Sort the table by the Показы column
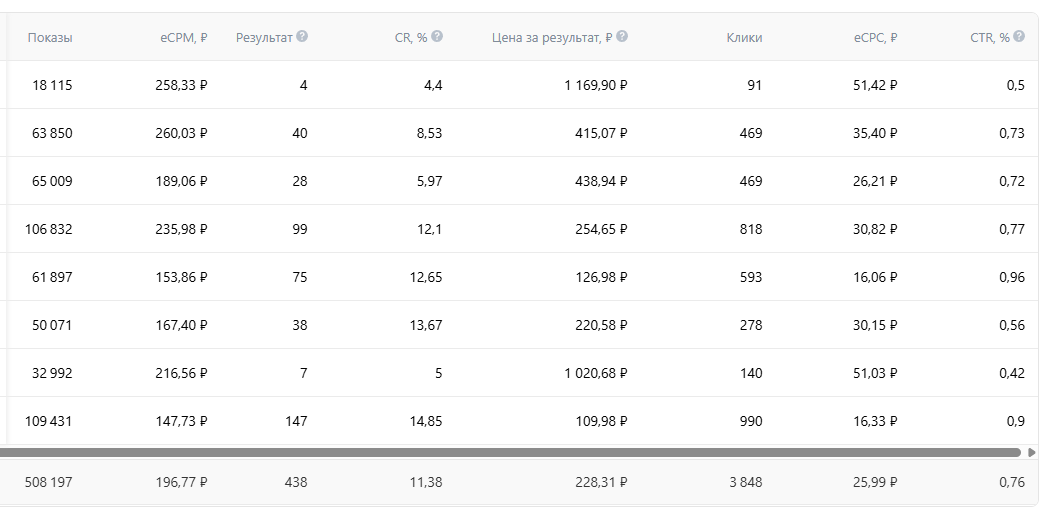This screenshot has width=1047, height=515. pos(50,38)
